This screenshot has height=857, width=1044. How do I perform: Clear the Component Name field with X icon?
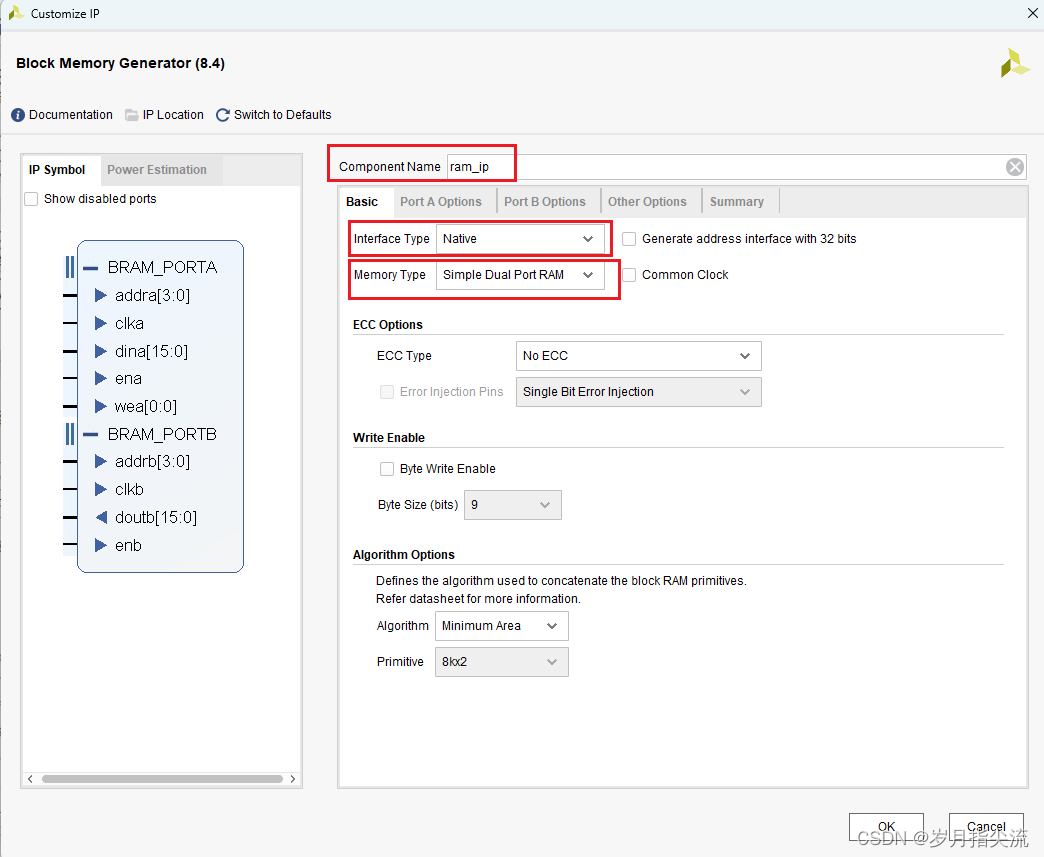1015,167
